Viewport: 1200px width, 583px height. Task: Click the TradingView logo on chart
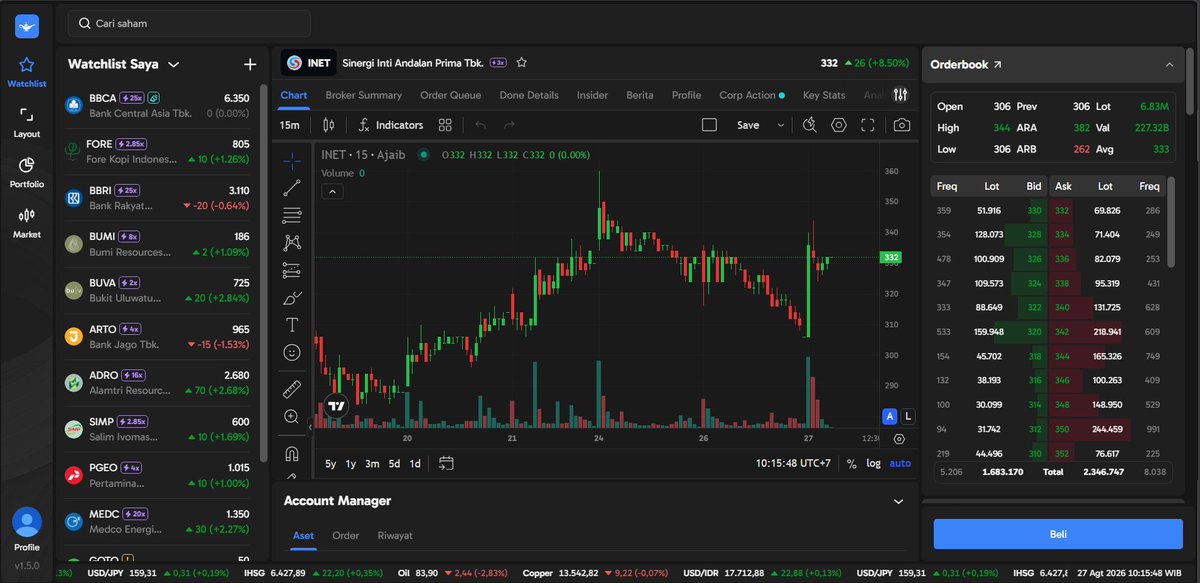[x=335, y=407]
